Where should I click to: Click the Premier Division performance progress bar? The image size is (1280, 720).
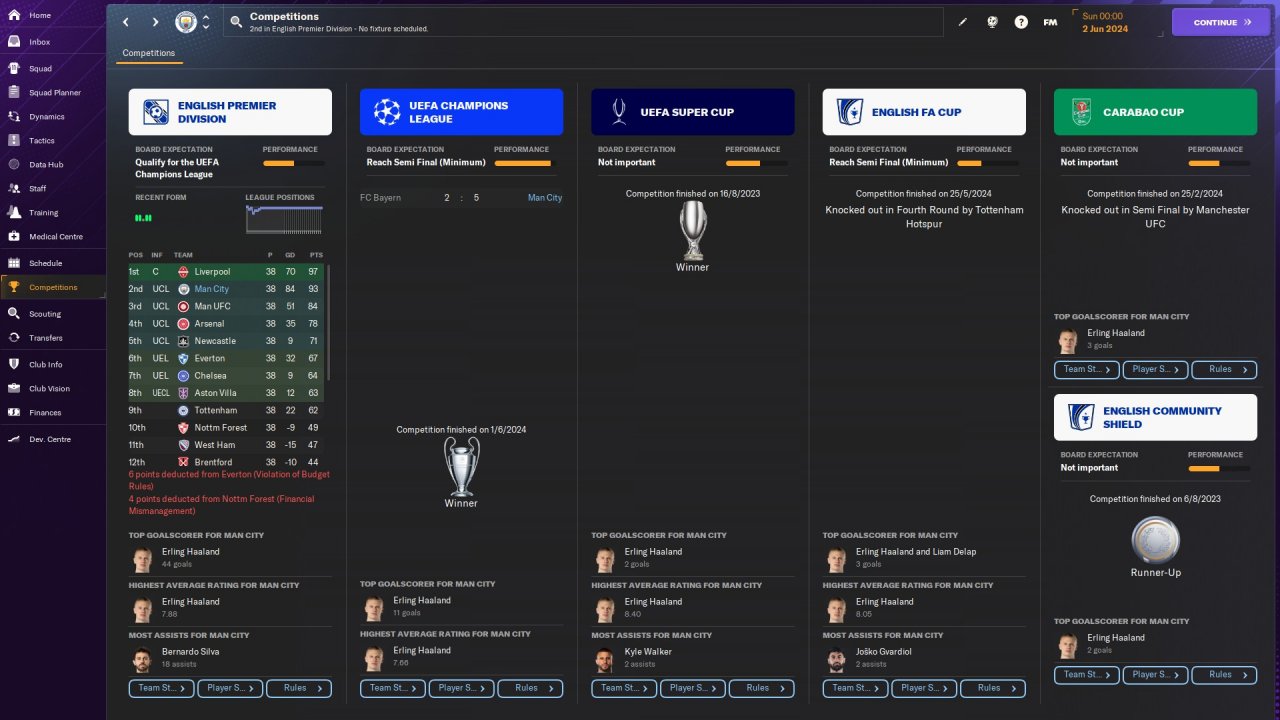click(x=291, y=163)
